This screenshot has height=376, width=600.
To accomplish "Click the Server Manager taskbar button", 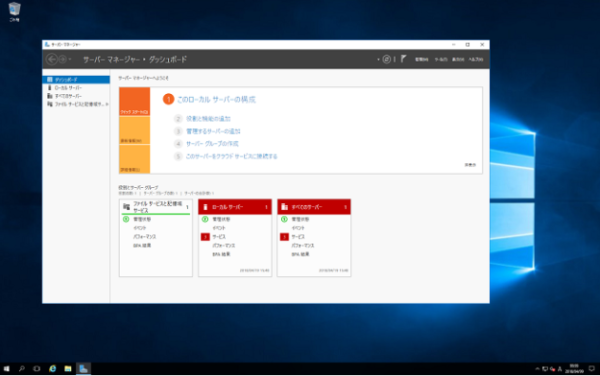I will click(x=83, y=369).
